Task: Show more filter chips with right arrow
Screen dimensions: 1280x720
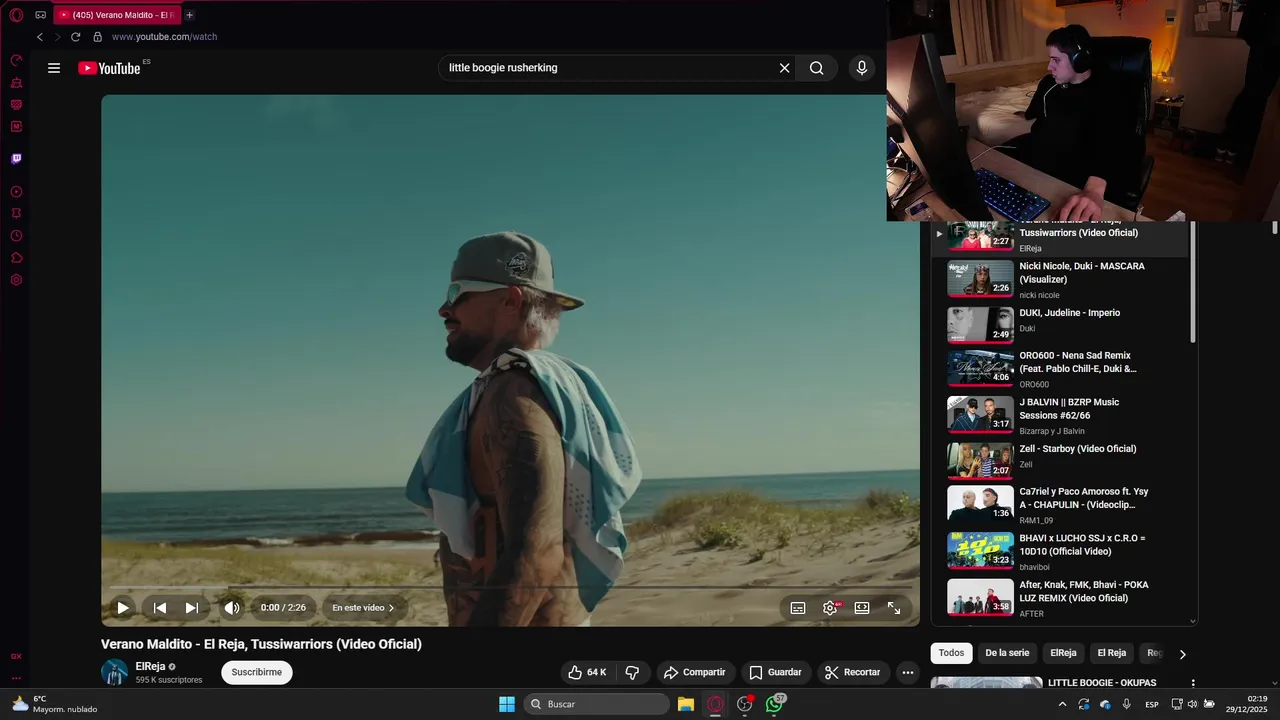Action: [x=1182, y=654]
